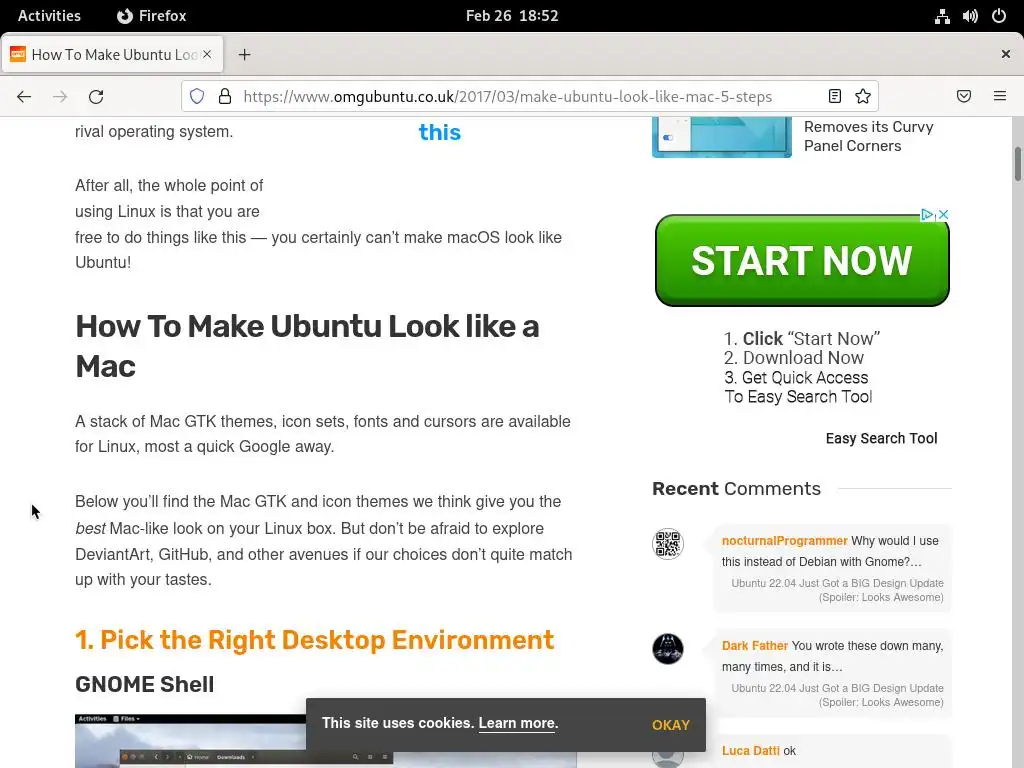This screenshot has width=1024, height=768.
Task: Open Ubuntu 22.04 link under nocturnalProgrammer comment
Action: 837,590
